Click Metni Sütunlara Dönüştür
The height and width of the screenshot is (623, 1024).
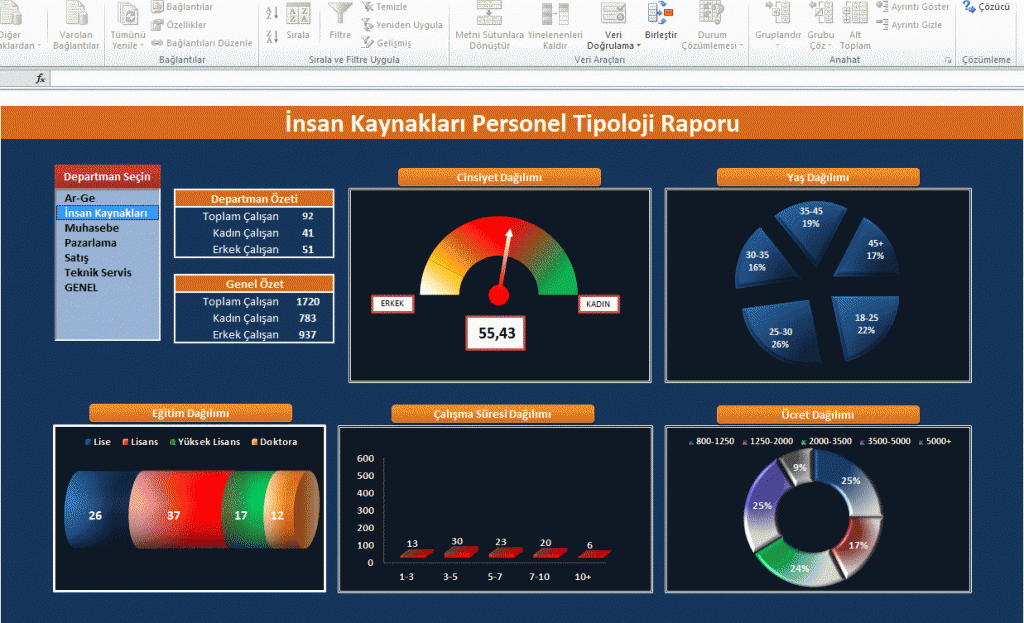point(489,26)
